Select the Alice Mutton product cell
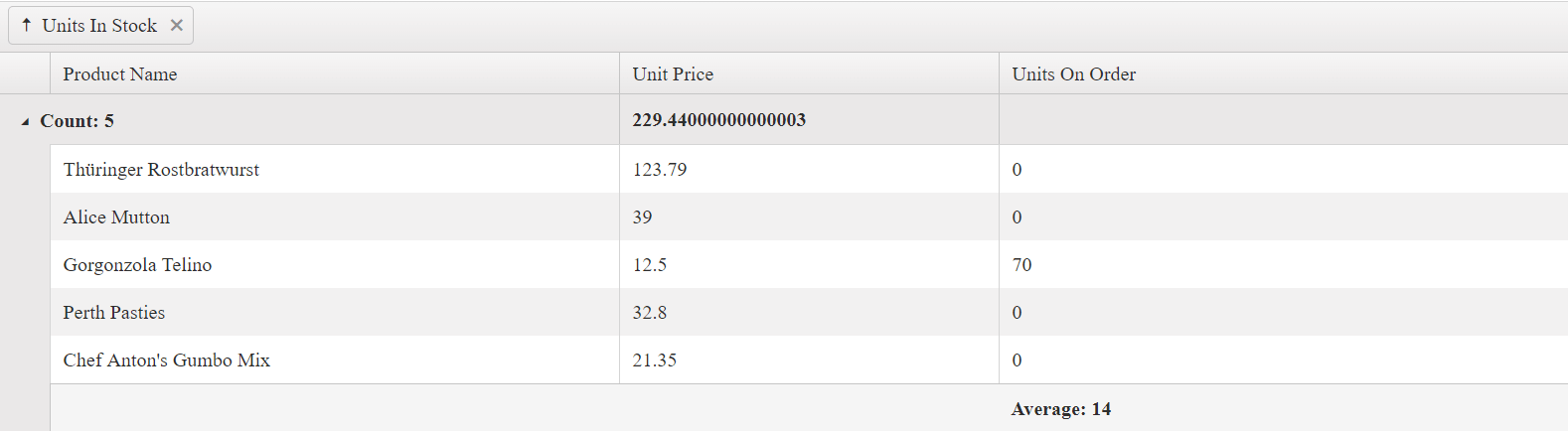Screen dimensions: 1568x431 [116, 217]
